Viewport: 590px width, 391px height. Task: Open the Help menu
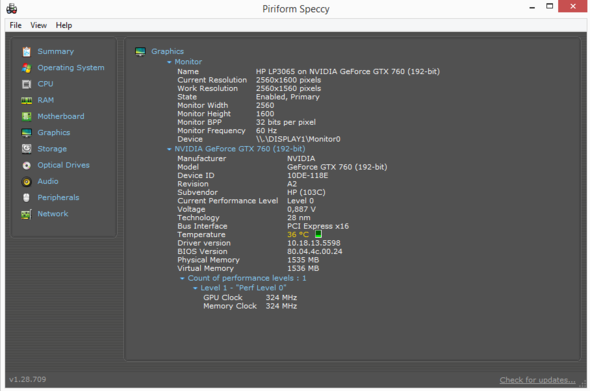point(64,25)
